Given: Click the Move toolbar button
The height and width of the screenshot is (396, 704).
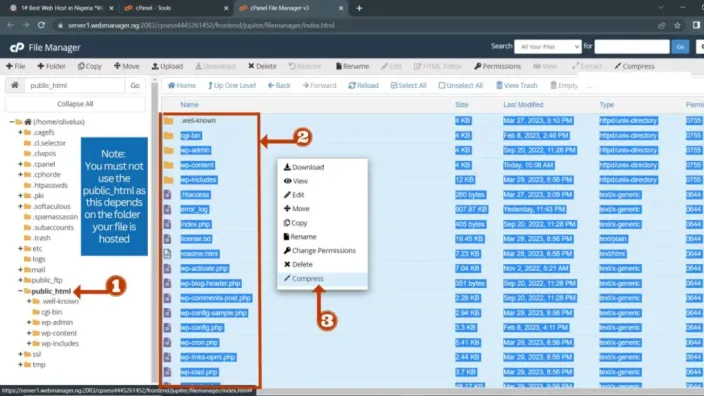Looking at the screenshot, I should click(x=127, y=66).
